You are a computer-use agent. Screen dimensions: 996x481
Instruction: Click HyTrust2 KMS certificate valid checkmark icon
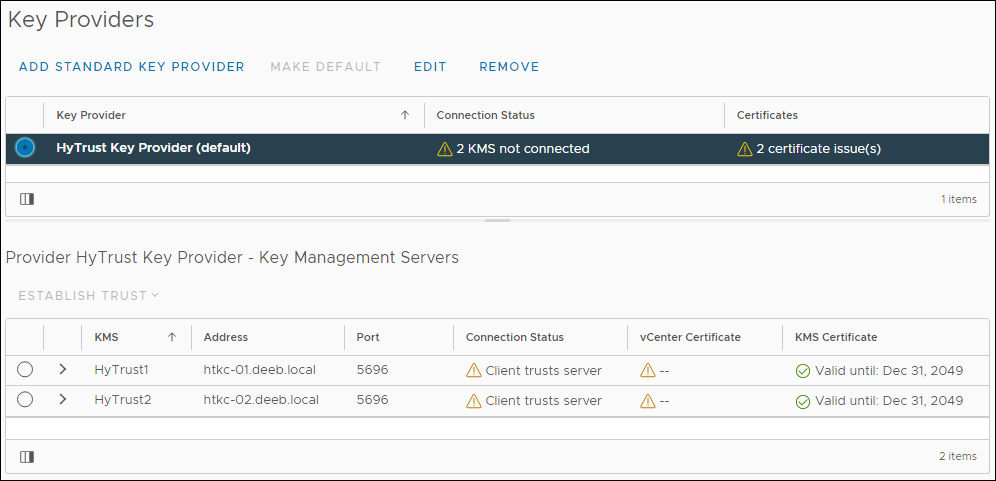click(x=803, y=402)
